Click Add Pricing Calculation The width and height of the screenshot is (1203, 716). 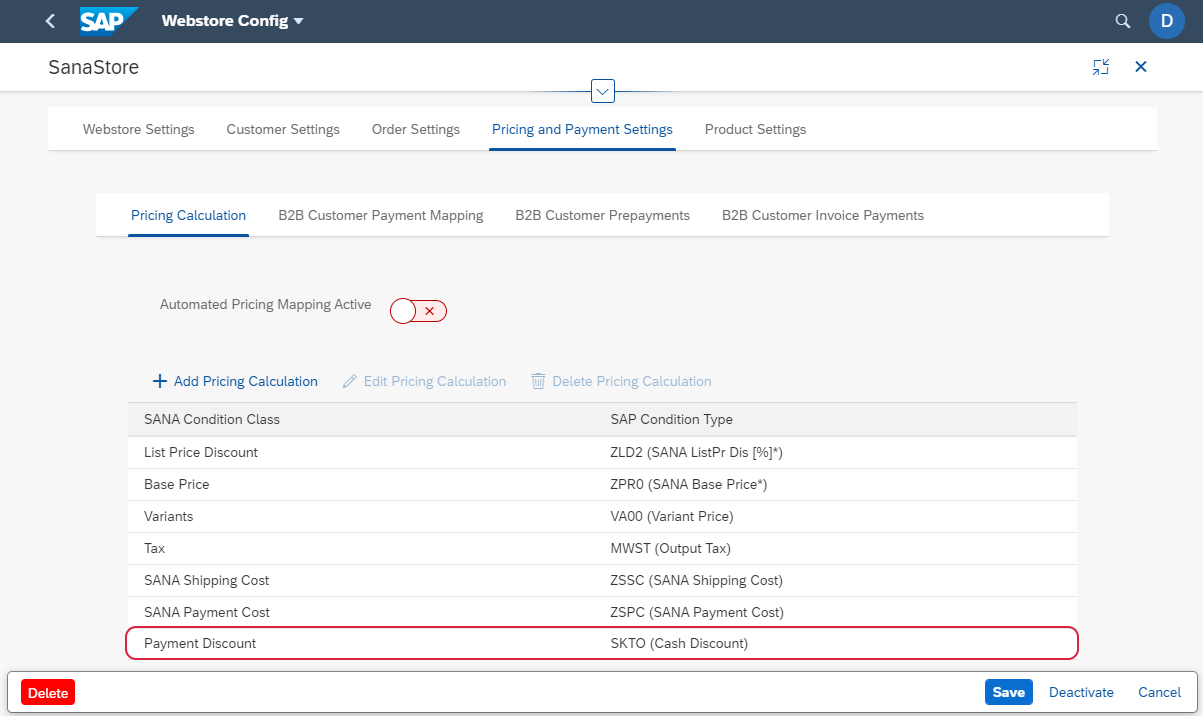click(x=235, y=381)
